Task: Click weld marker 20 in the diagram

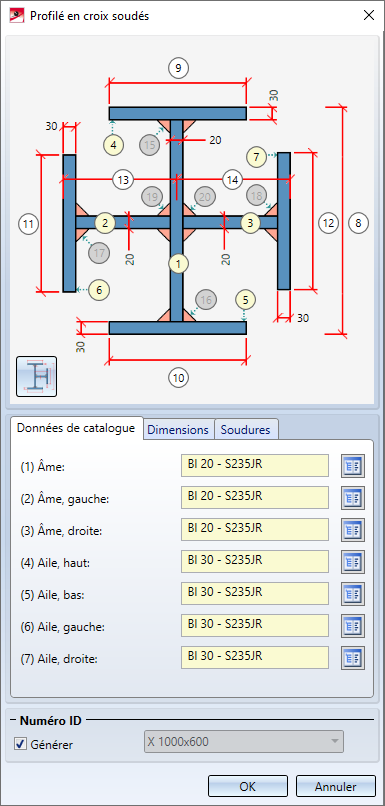Action: tap(205, 197)
